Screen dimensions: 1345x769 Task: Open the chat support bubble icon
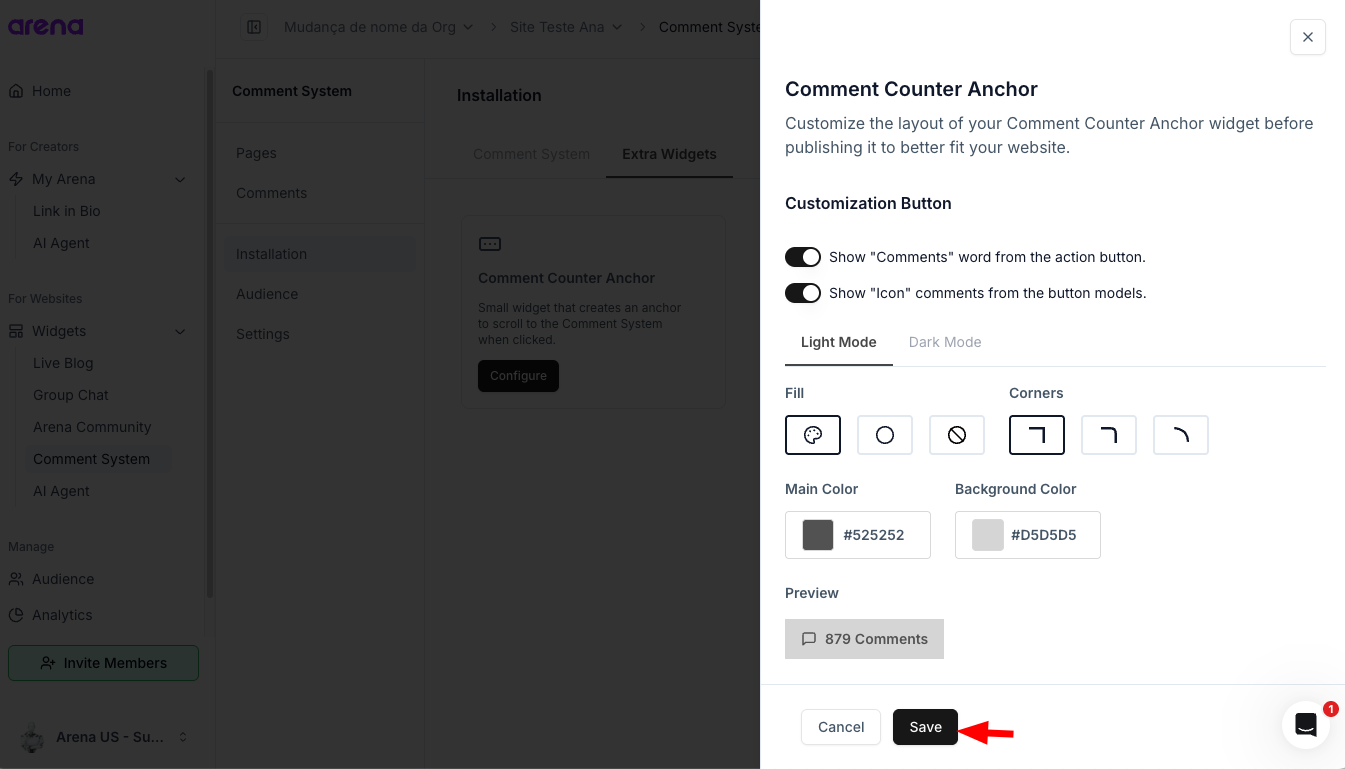tap(1306, 725)
